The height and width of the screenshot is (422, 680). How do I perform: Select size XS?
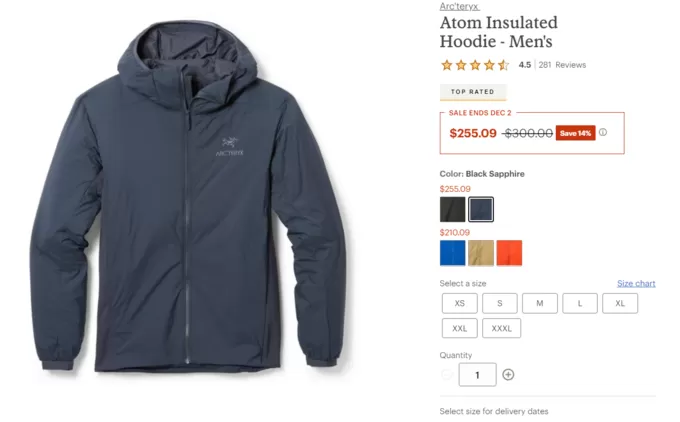(x=460, y=303)
